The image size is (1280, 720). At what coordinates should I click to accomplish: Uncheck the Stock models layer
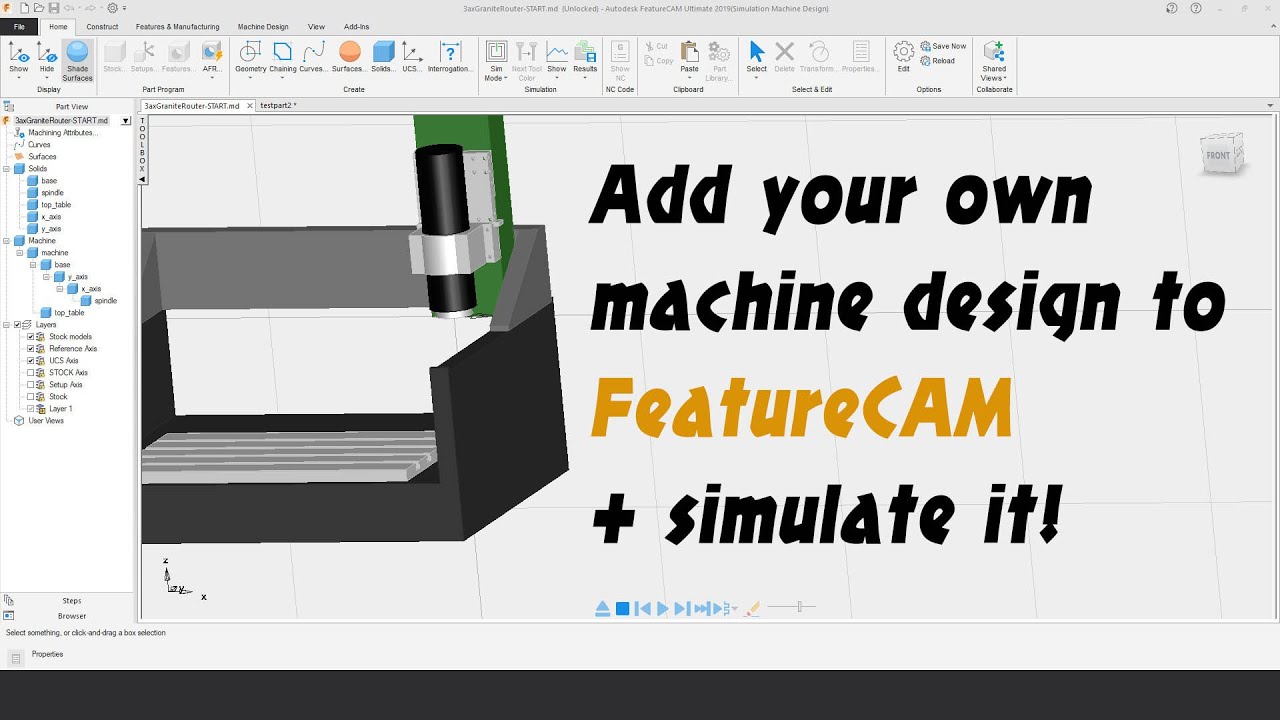pos(30,337)
